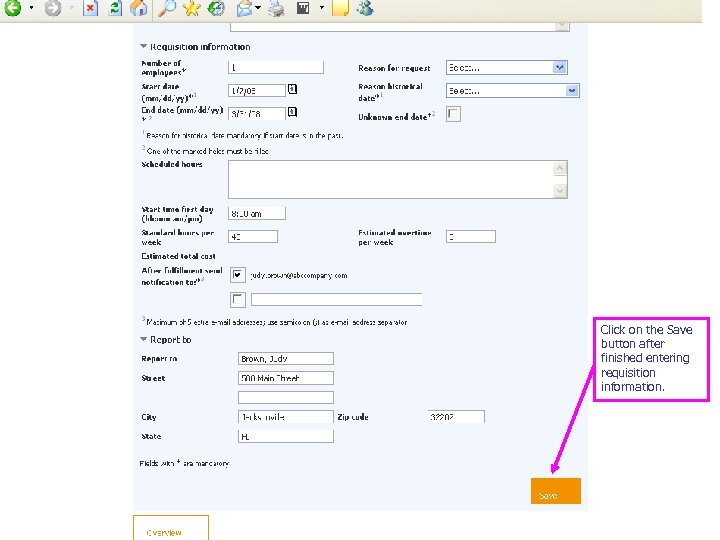Image resolution: width=720 pixels, height=540 pixels.
Task: Click the Report to name field
Action: click(286, 359)
